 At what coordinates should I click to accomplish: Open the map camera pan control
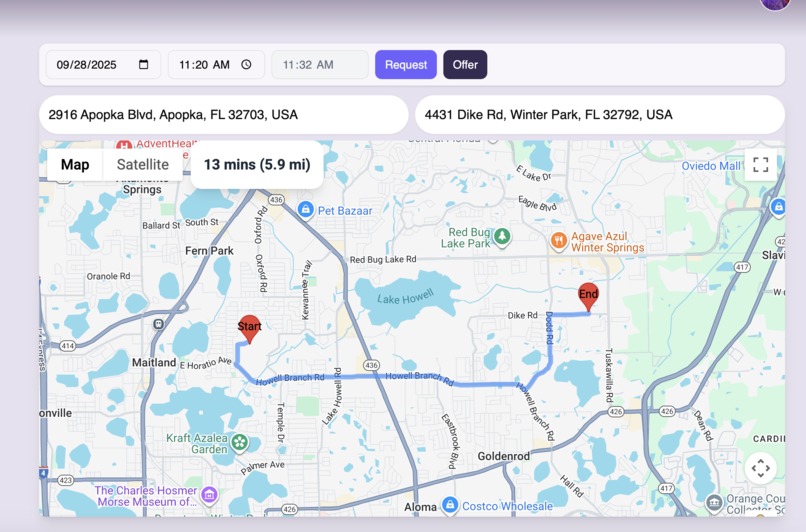[x=760, y=468]
